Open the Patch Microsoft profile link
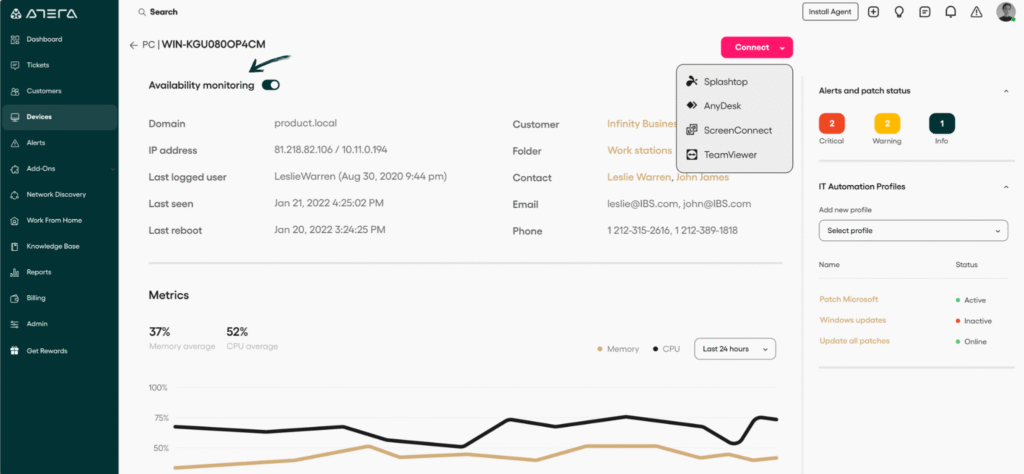 coord(848,299)
